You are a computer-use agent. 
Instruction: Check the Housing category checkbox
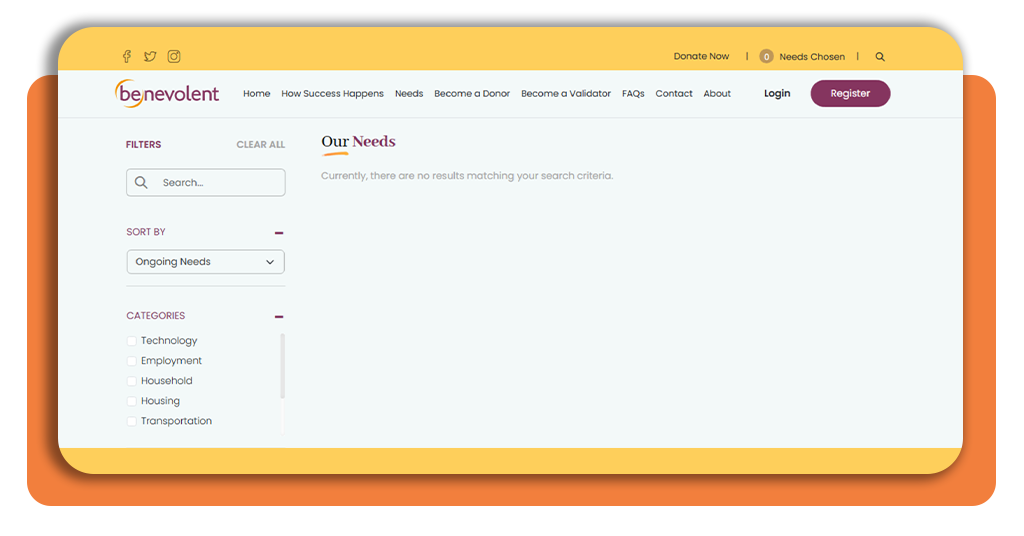(131, 401)
